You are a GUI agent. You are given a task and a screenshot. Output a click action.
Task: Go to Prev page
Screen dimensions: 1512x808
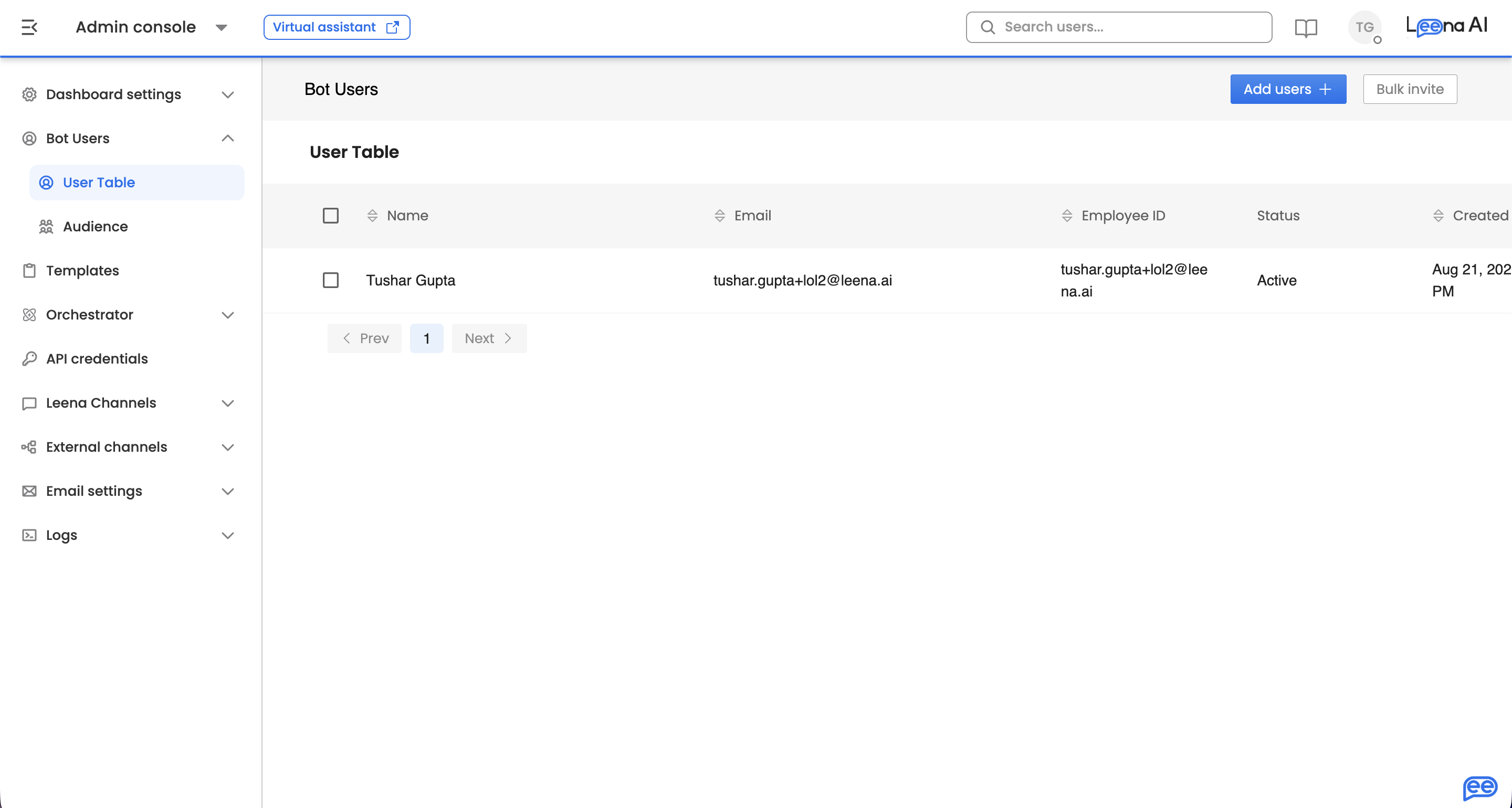[x=364, y=338]
